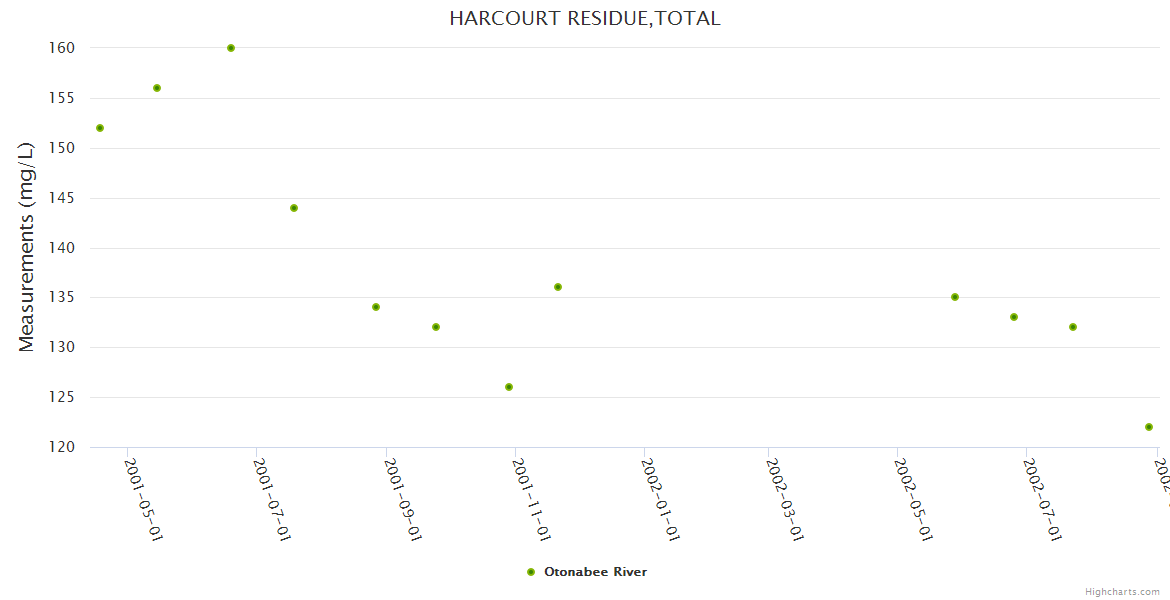Select the 134 mg/L data point

coord(376,307)
